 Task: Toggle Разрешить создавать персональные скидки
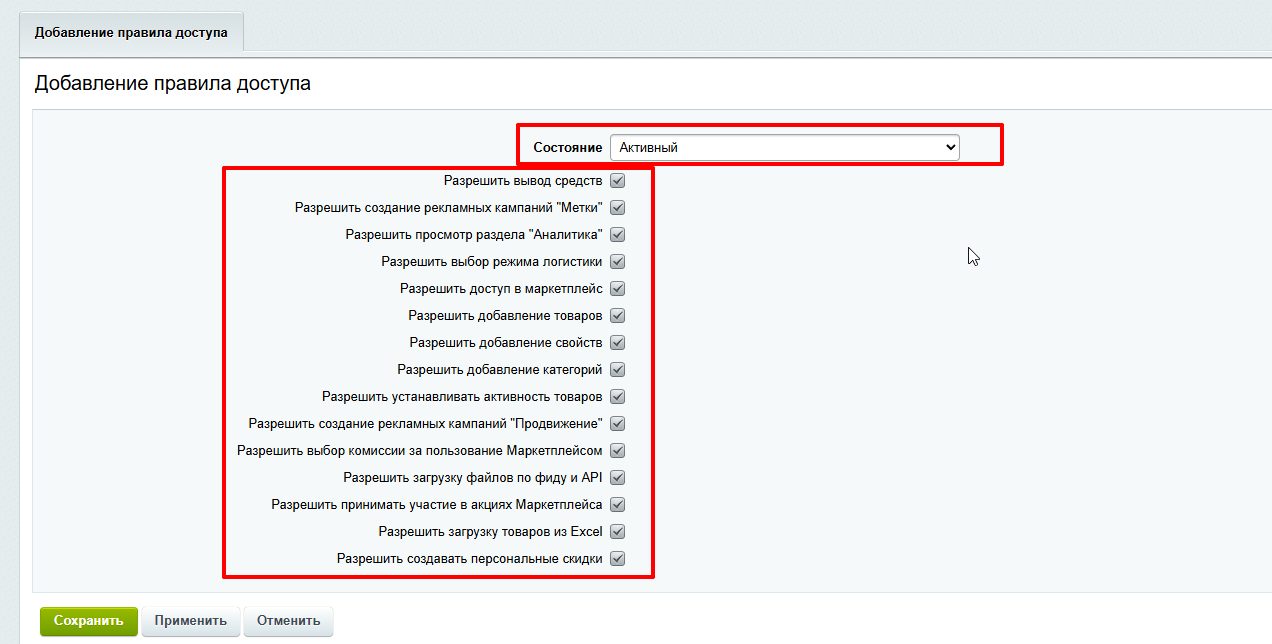tap(617, 559)
